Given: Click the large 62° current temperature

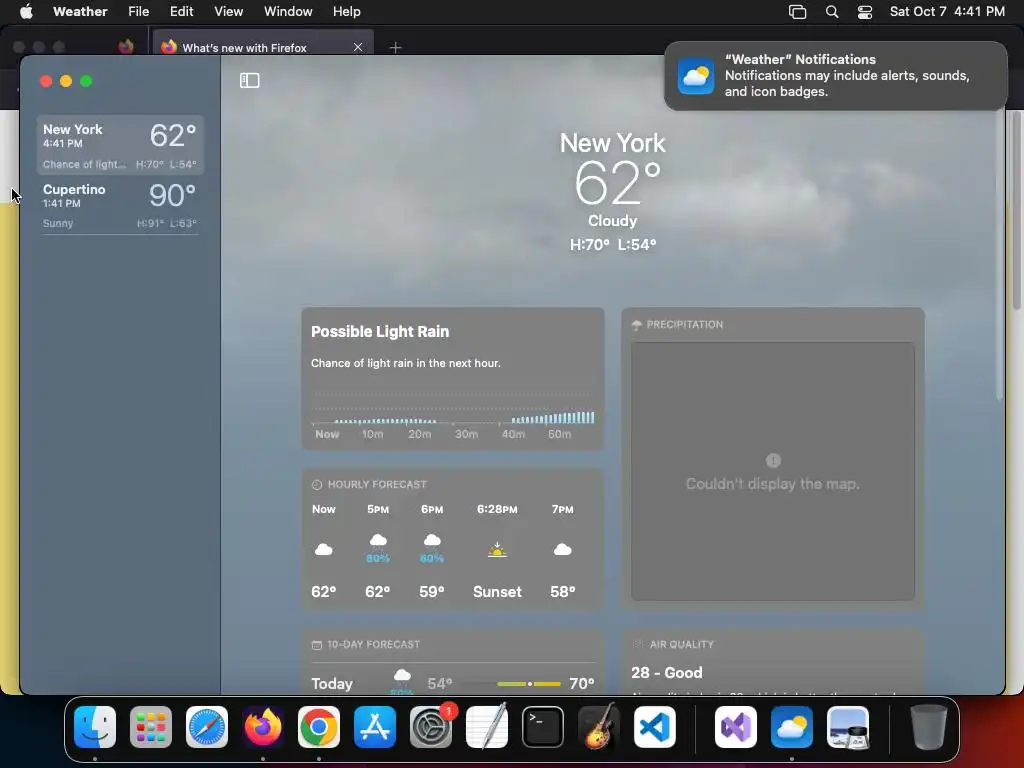Looking at the screenshot, I should click(x=617, y=183).
